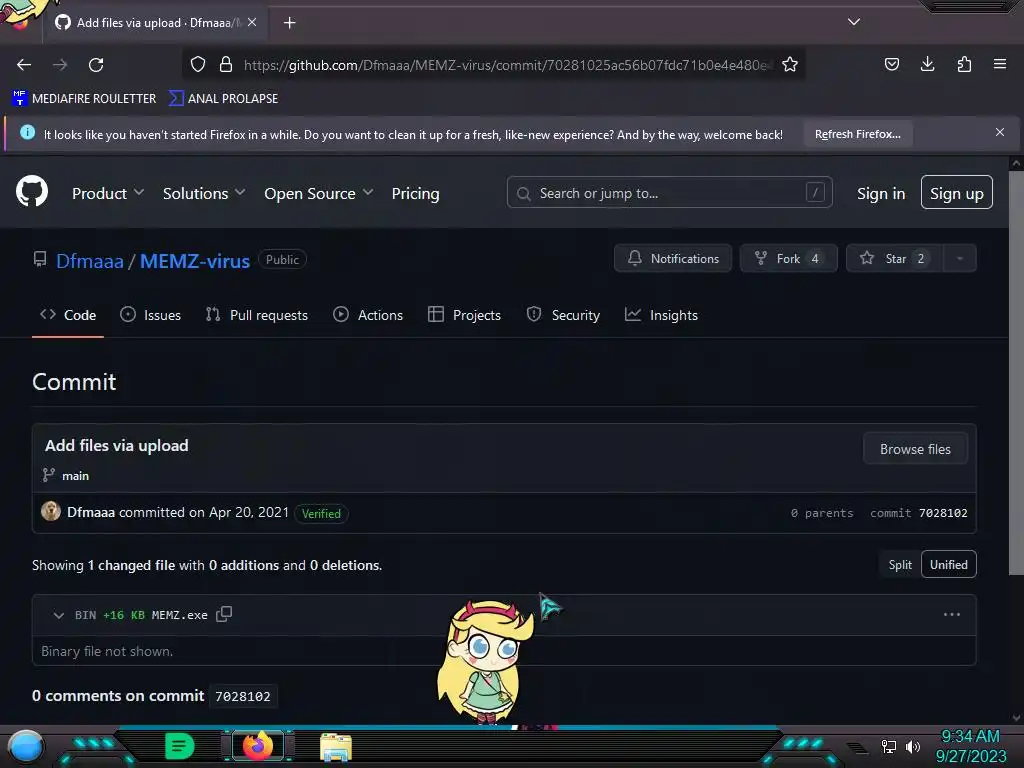Image resolution: width=1024 pixels, height=768 pixels.
Task: Open the ANAL PROLAPSE bookmark
Action: [x=223, y=99]
